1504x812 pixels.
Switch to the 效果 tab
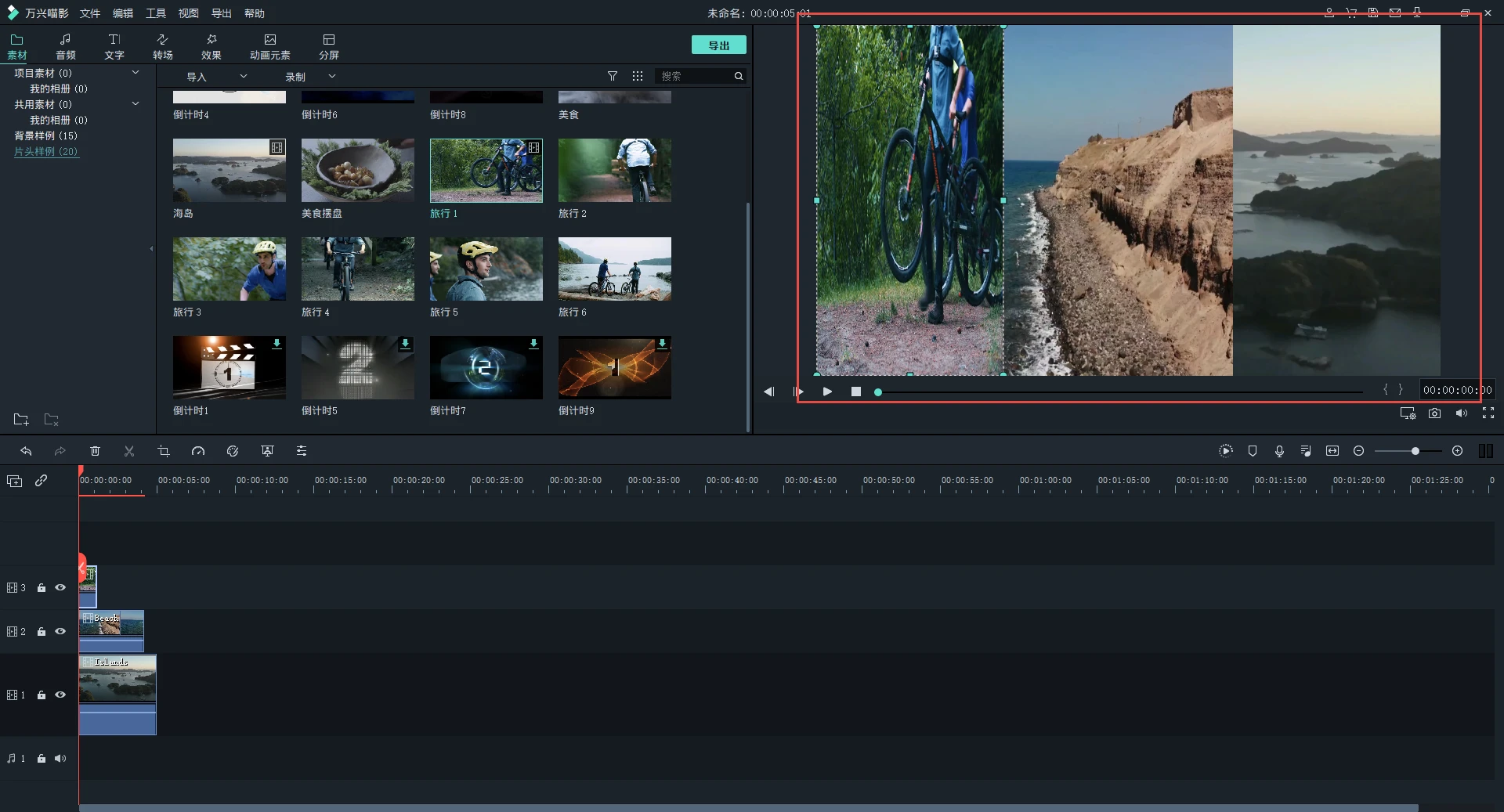(x=211, y=47)
